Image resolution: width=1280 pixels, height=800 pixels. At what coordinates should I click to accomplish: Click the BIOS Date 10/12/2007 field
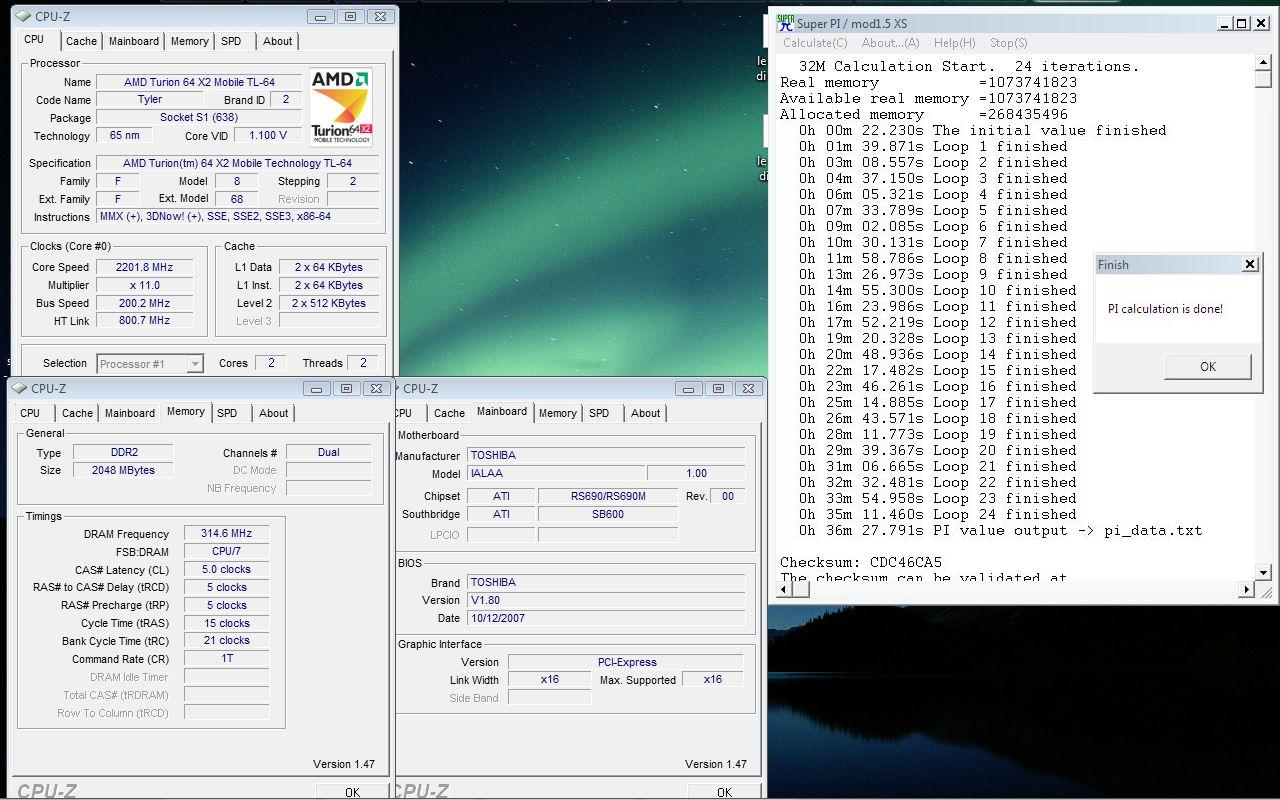point(606,618)
